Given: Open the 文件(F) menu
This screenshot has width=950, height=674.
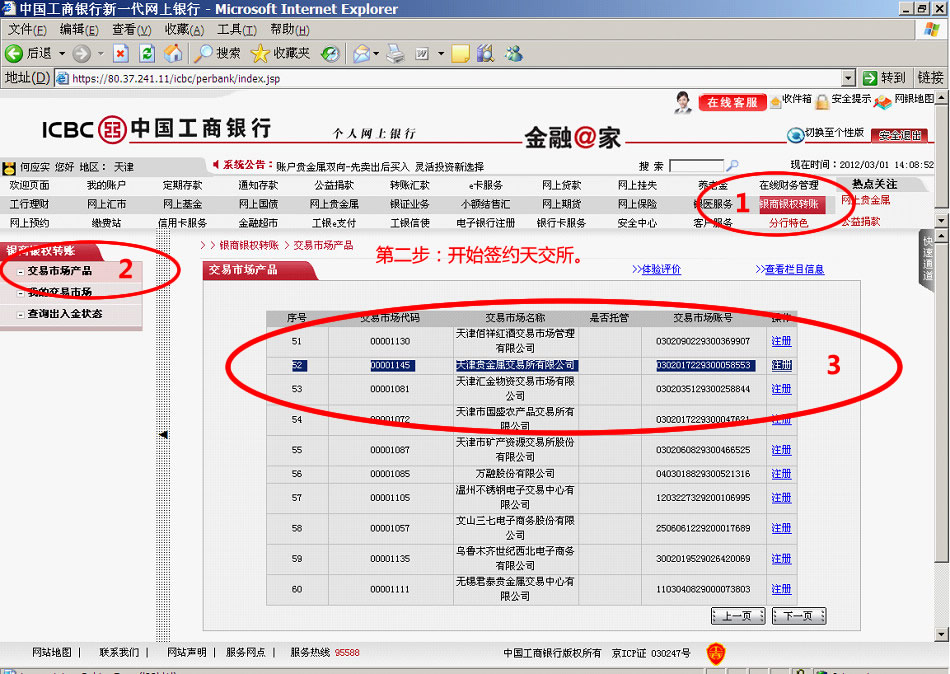Looking at the screenshot, I should click(27, 30).
